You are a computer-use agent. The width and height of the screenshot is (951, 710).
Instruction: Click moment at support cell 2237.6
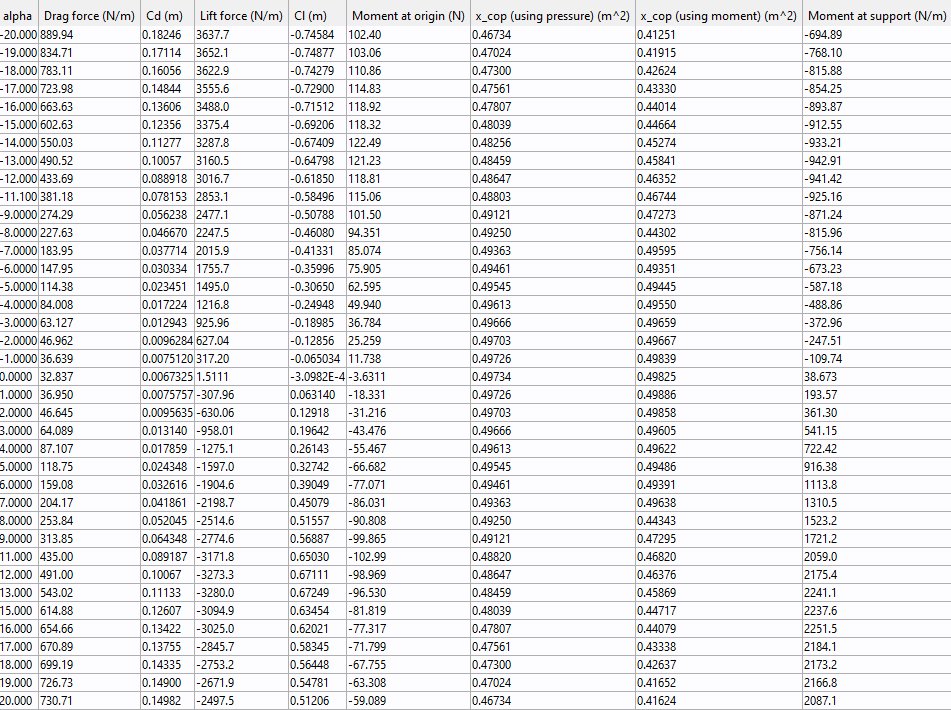(877, 611)
